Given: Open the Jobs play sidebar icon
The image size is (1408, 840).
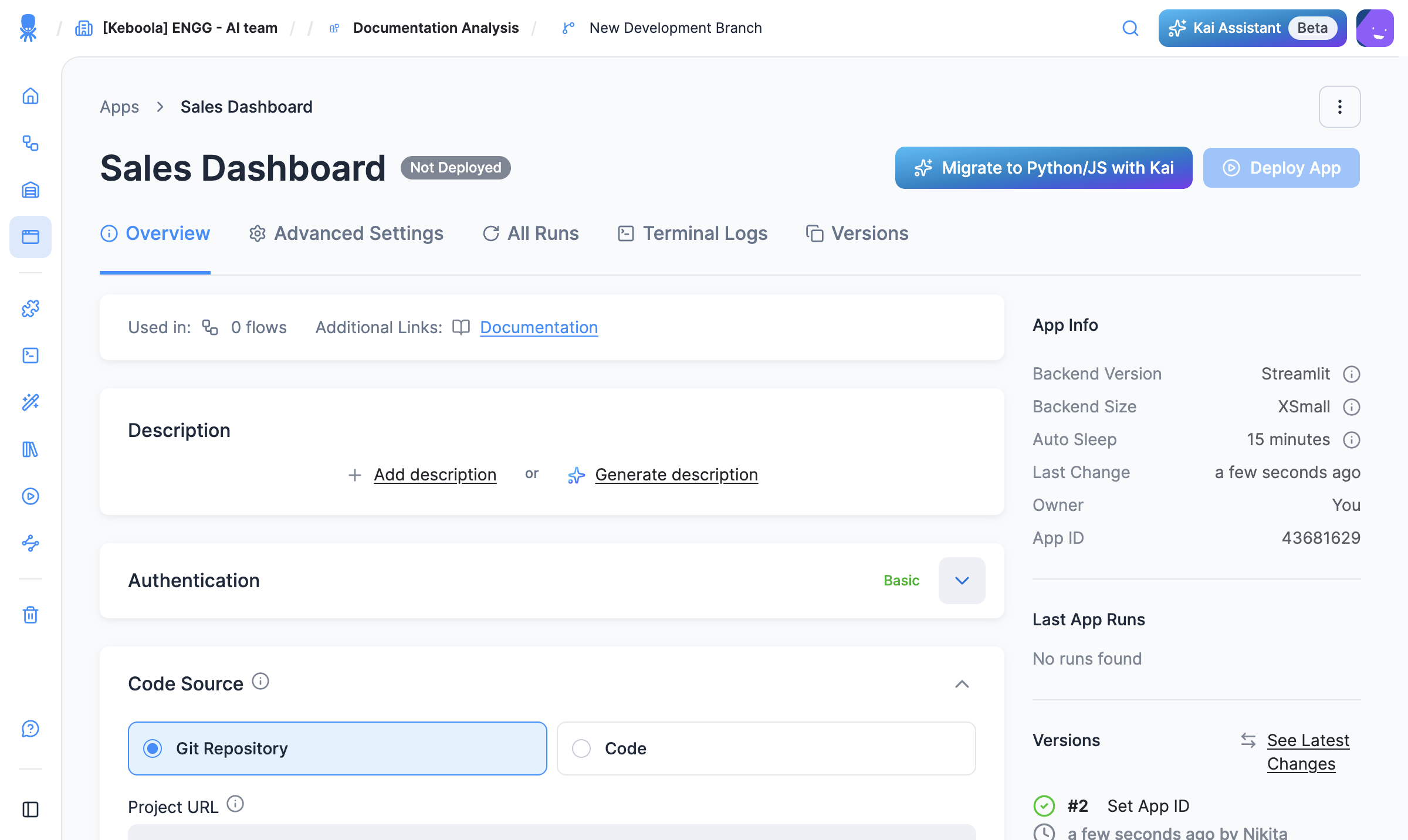Looking at the screenshot, I should [x=31, y=496].
